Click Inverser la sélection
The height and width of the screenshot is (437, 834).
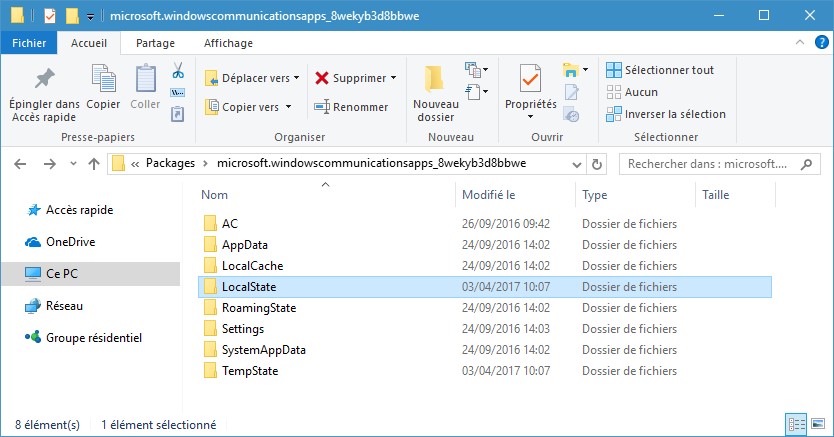coord(665,114)
